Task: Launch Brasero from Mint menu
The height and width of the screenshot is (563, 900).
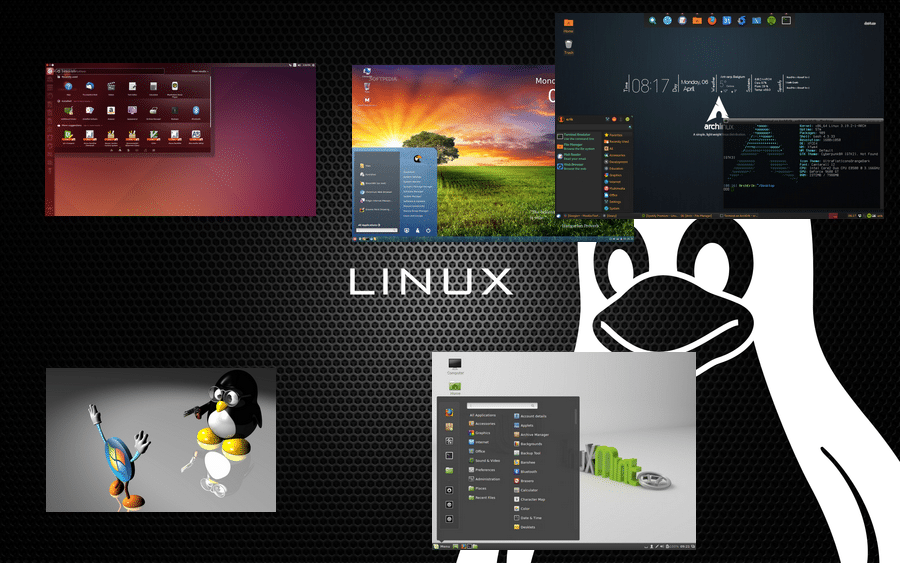Action: [x=524, y=481]
